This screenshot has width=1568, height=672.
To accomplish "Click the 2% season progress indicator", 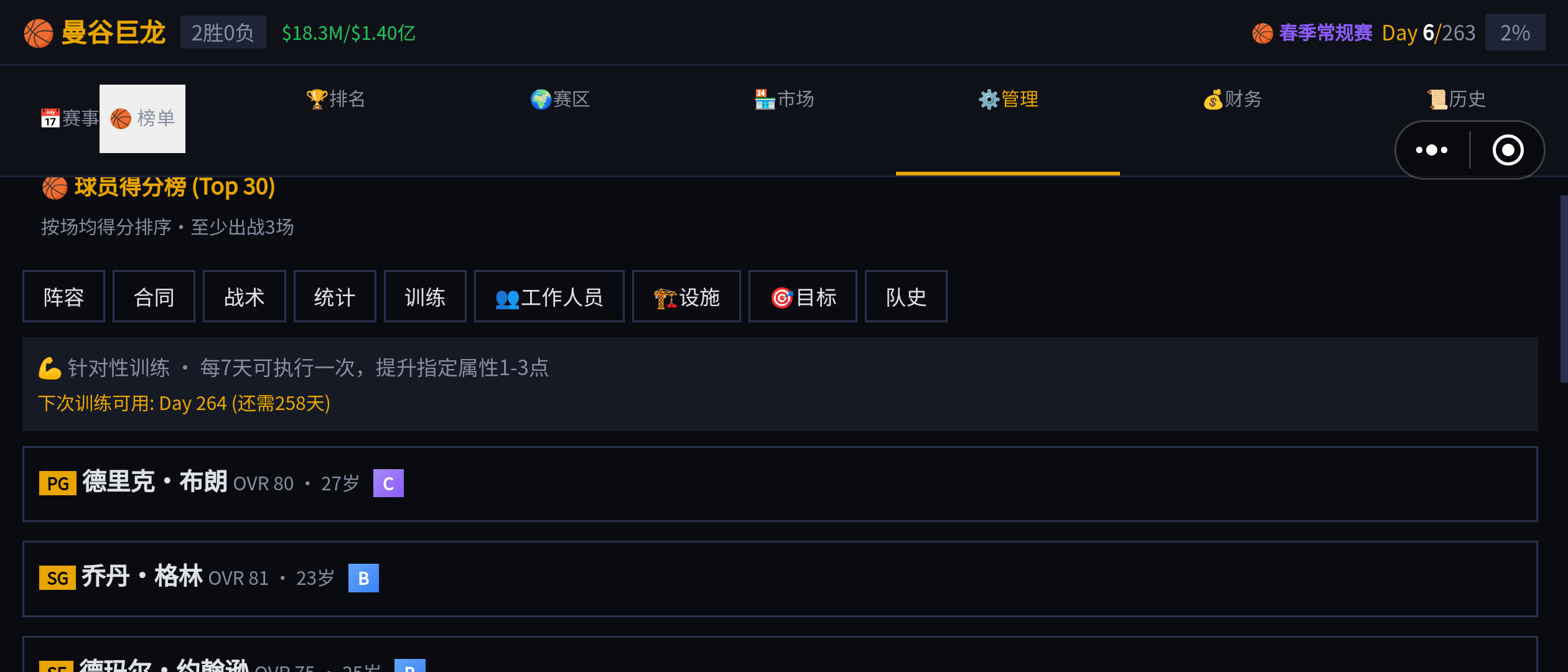I will click(x=1515, y=33).
